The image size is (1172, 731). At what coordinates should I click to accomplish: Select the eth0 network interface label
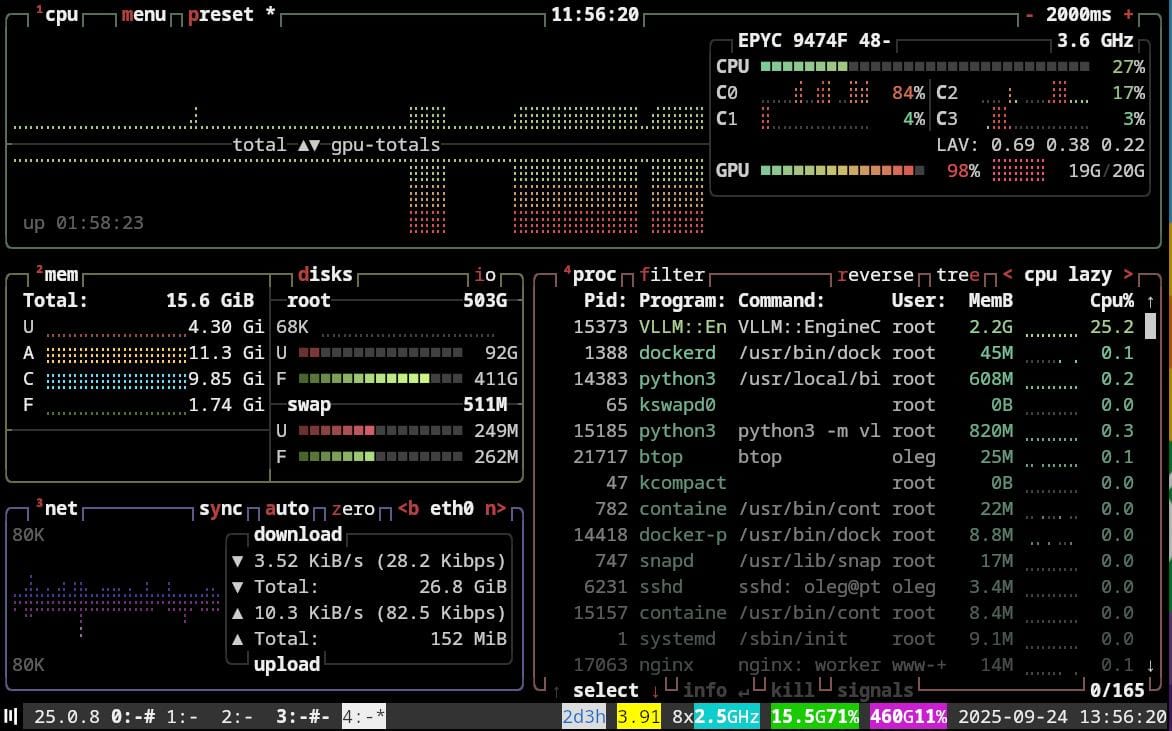click(x=451, y=509)
